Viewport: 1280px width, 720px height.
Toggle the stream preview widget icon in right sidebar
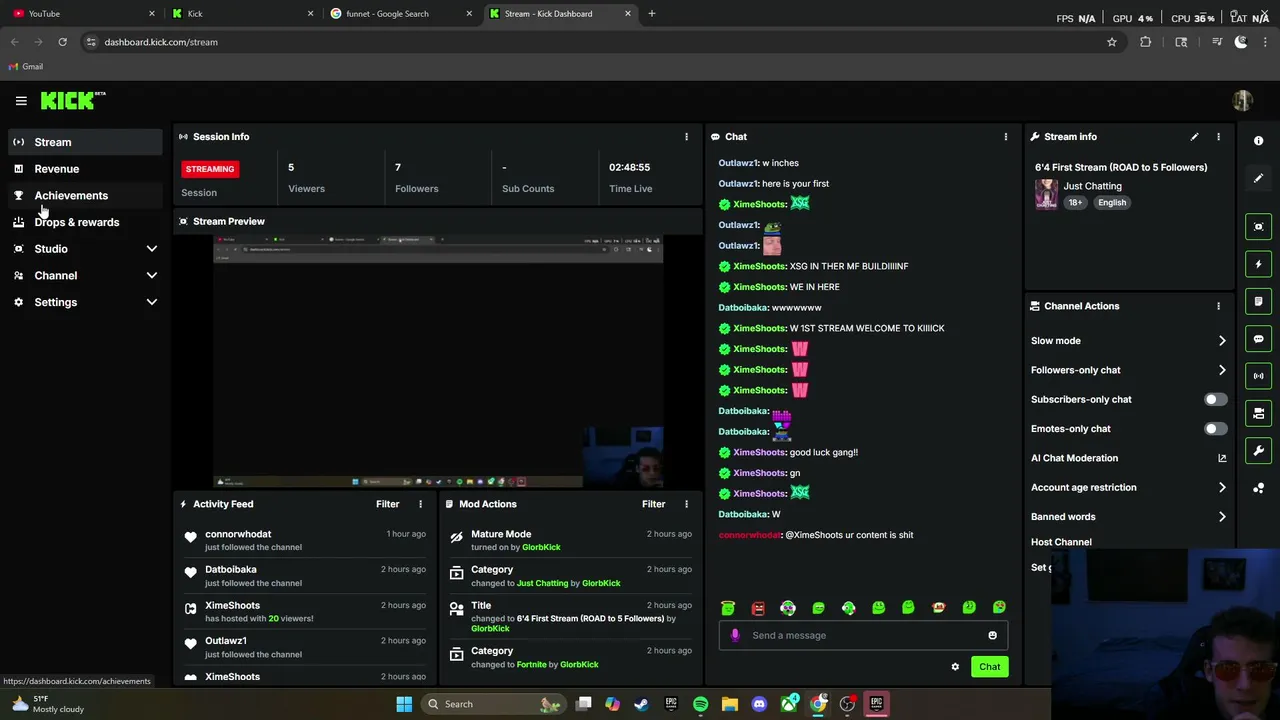coord(1258,227)
